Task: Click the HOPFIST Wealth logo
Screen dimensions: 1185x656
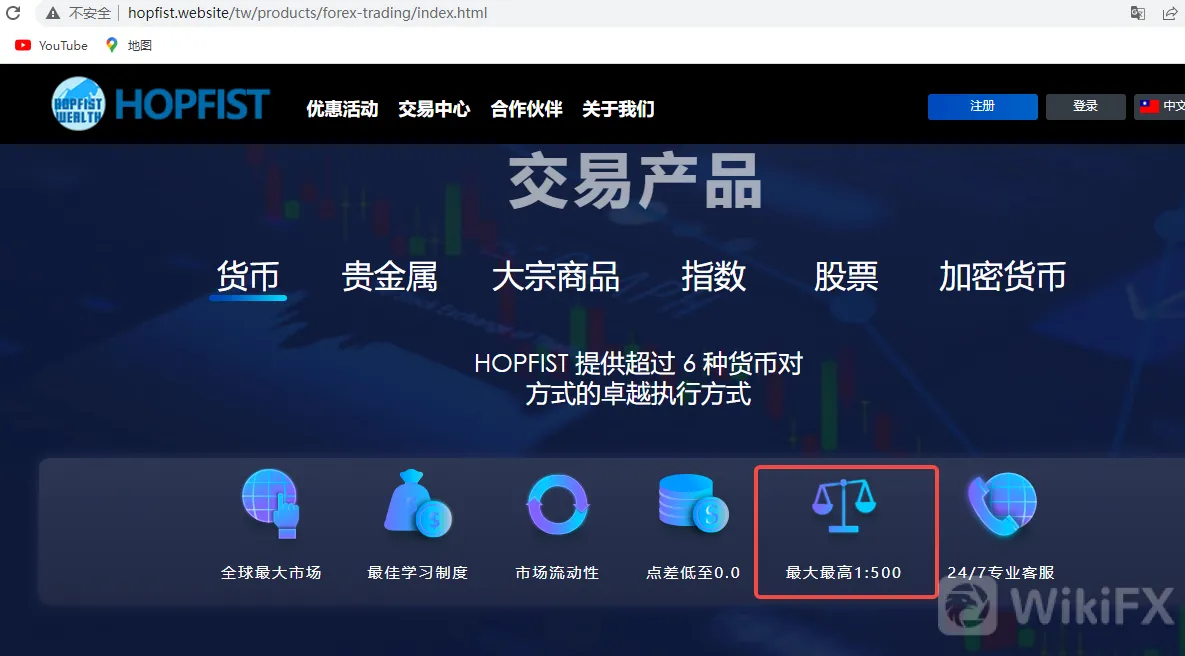Action: pyautogui.click(x=160, y=104)
